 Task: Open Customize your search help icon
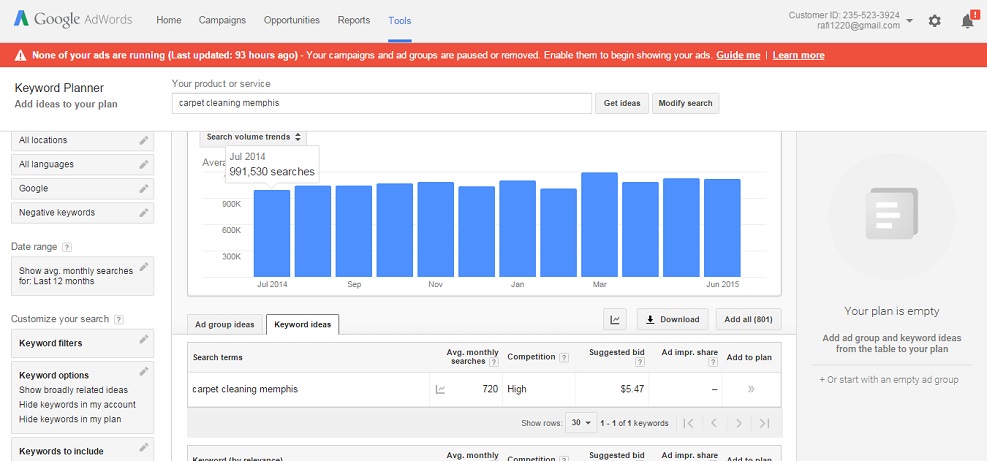point(119,319)
